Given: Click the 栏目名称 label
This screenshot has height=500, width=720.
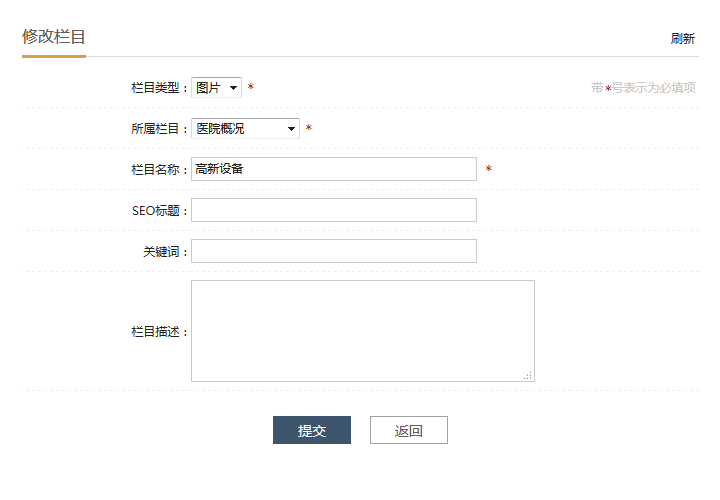Looking at the screenshot, I should pos(158,170).
